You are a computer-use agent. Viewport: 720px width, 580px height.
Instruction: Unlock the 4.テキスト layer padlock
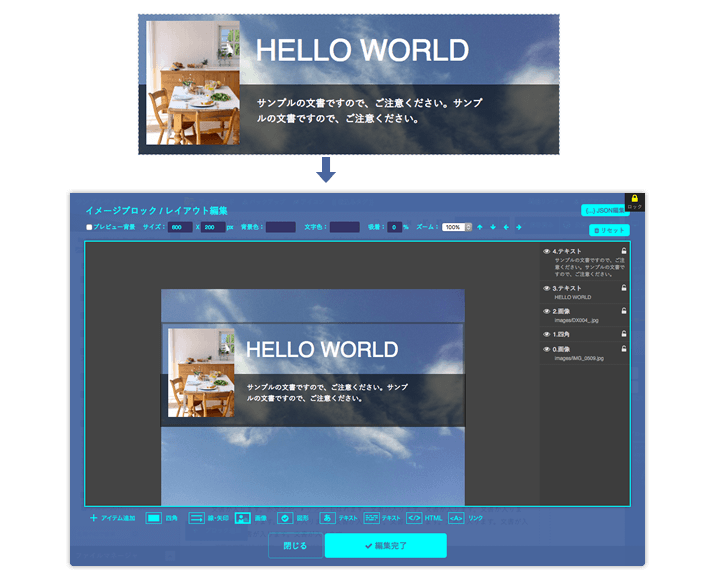(x=624, y=251)
